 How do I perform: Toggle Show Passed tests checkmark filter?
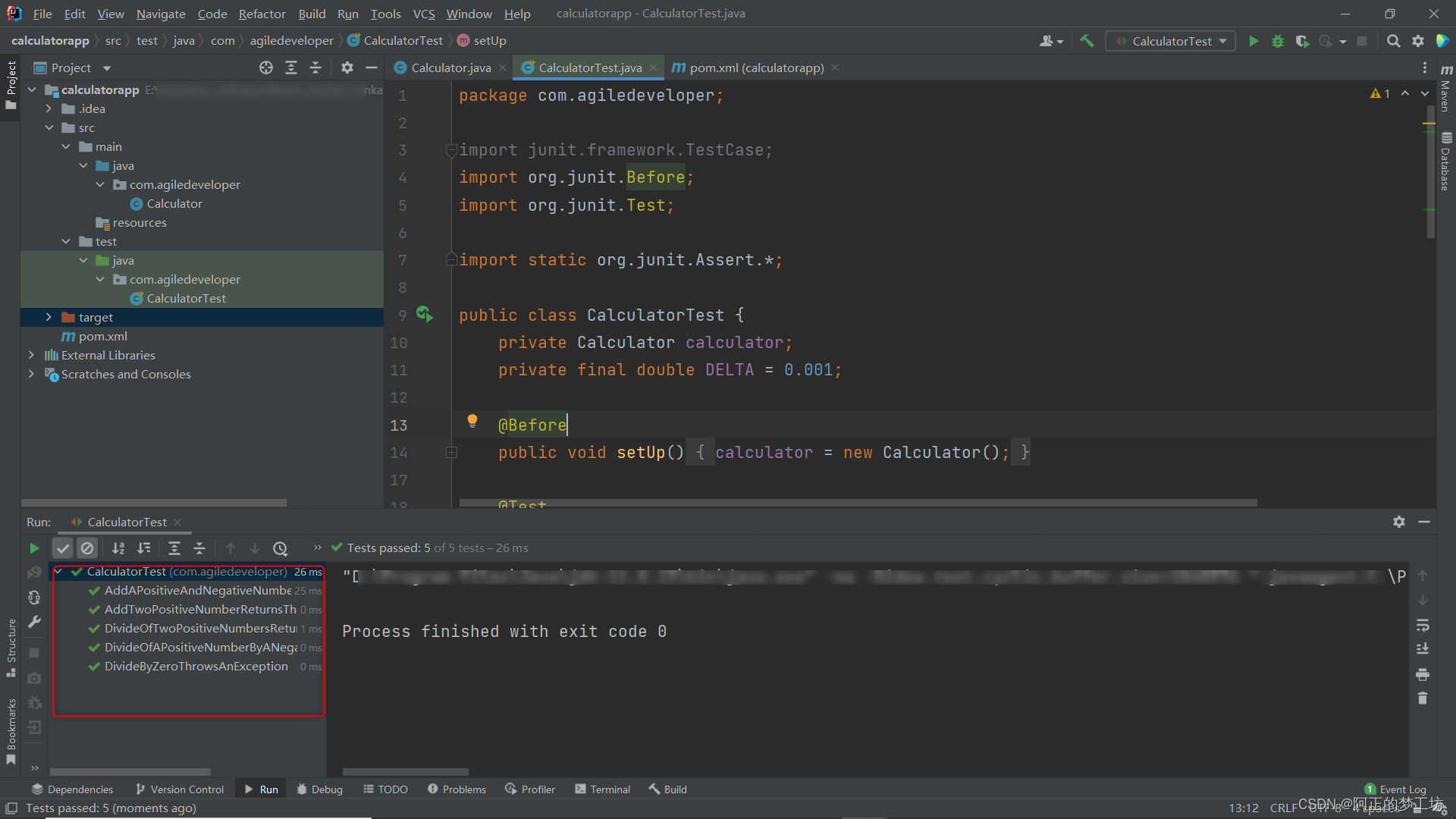click(x=62, y=548)
